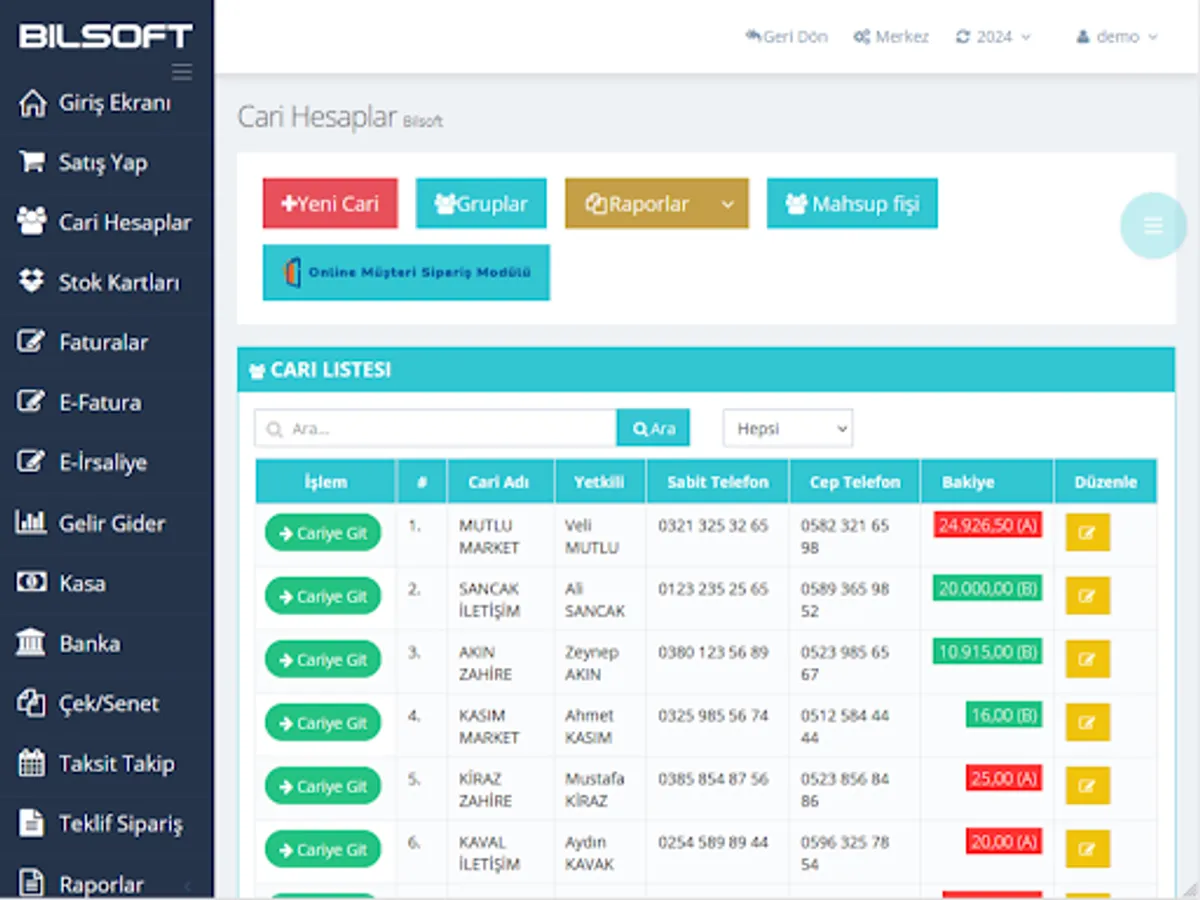Click the Yeni Cari button

click(330, 203)
